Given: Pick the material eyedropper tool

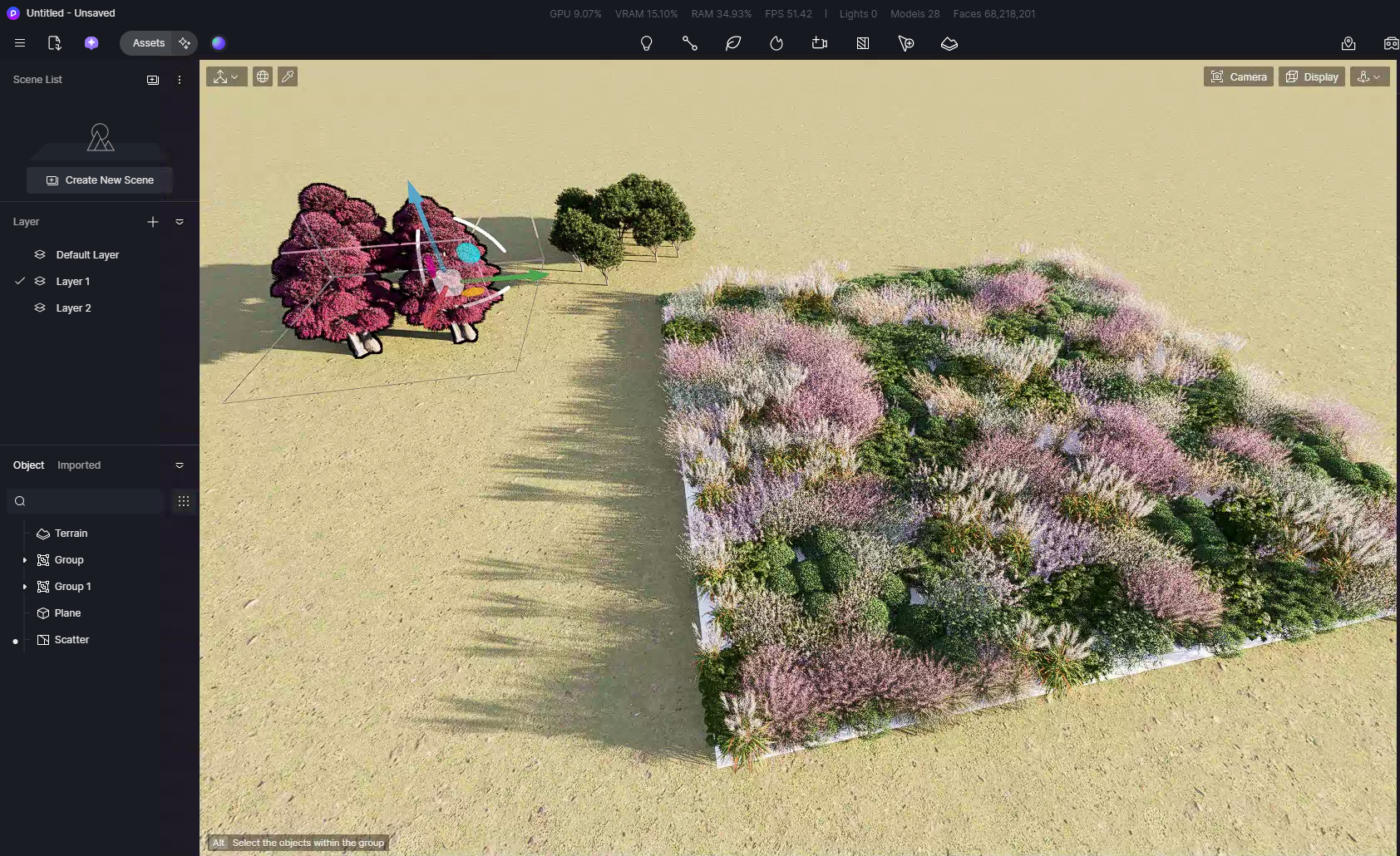Looking at the screenshot, I should (x=288, y=76).
